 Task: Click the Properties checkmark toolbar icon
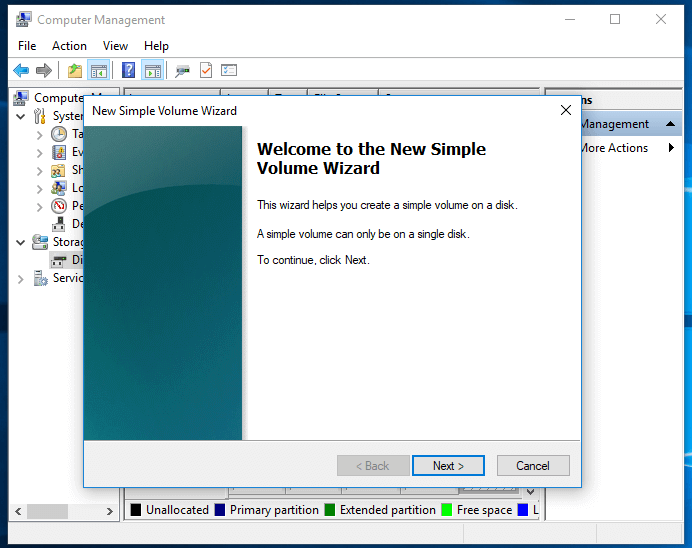point(206,70)
